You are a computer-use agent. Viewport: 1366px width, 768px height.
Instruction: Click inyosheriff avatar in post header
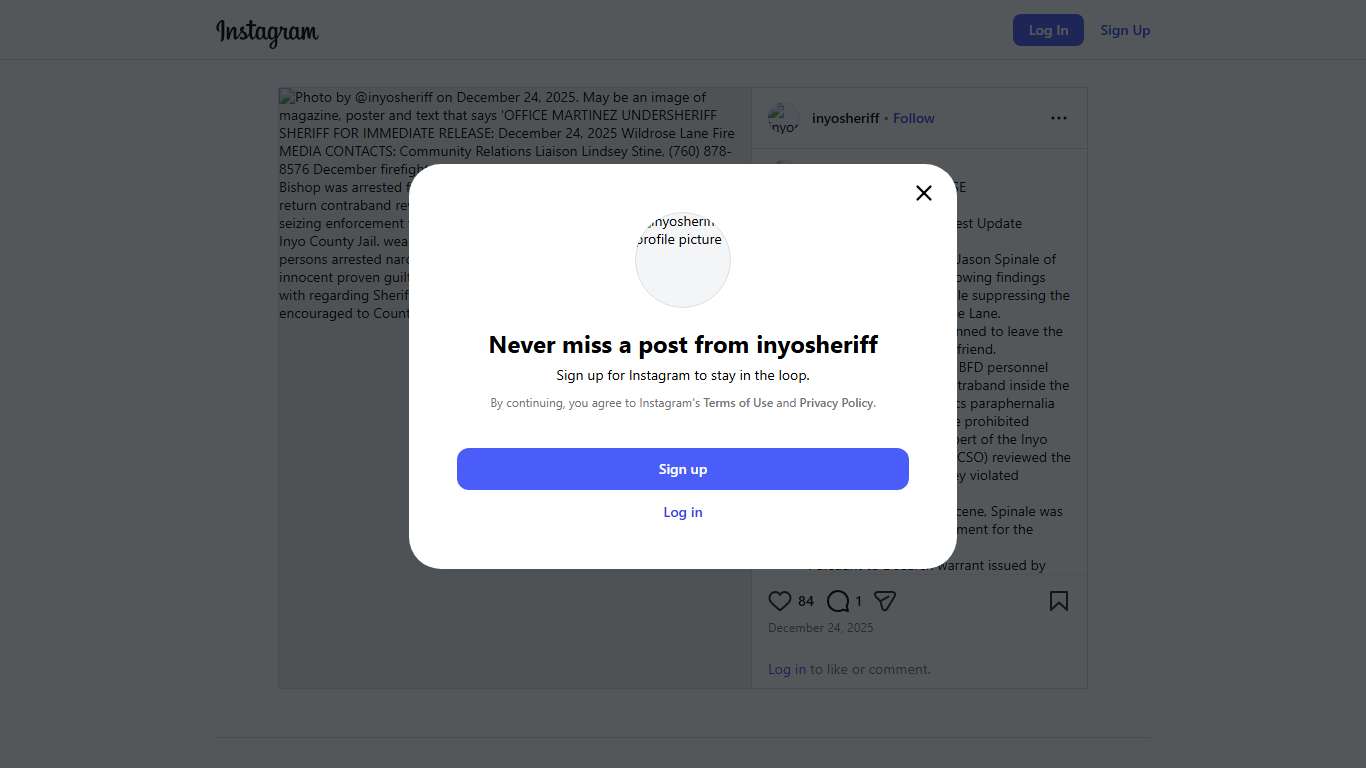point(784,119)
